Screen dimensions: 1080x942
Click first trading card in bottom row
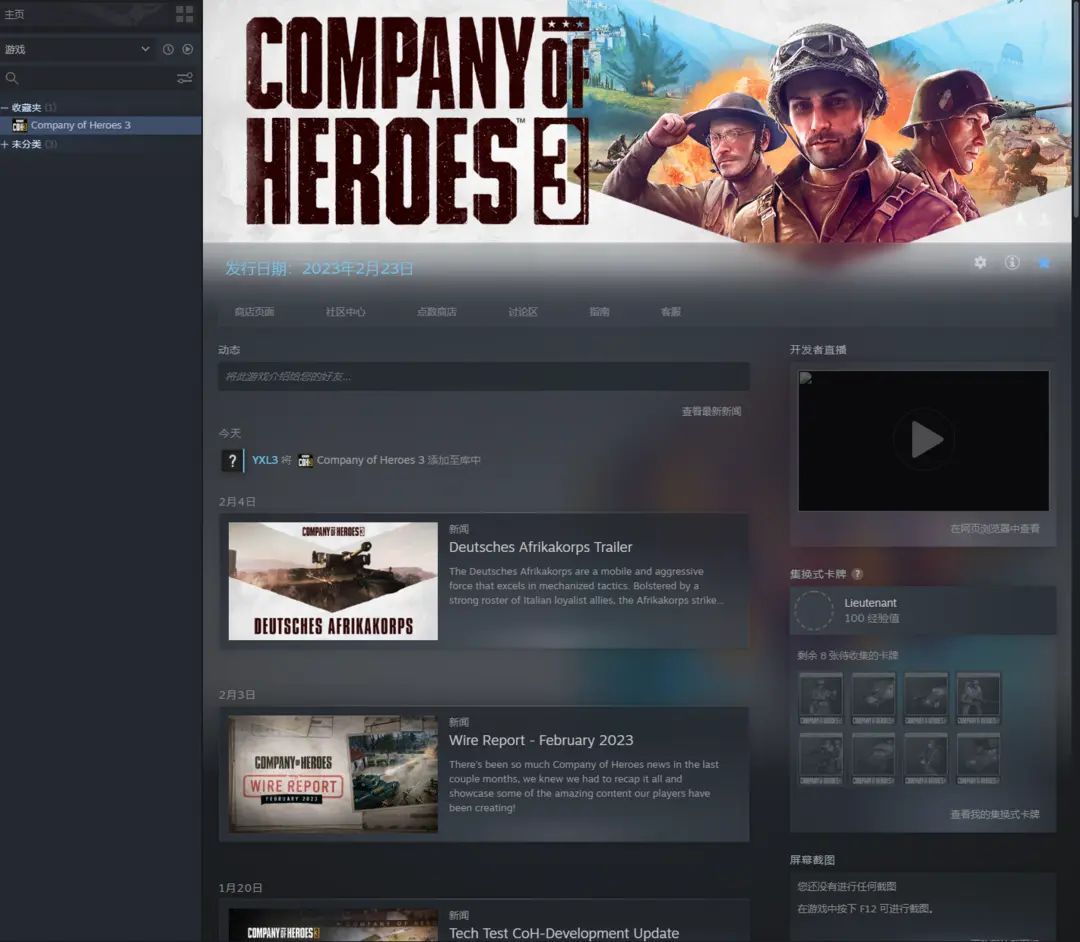tap(820, 759)
